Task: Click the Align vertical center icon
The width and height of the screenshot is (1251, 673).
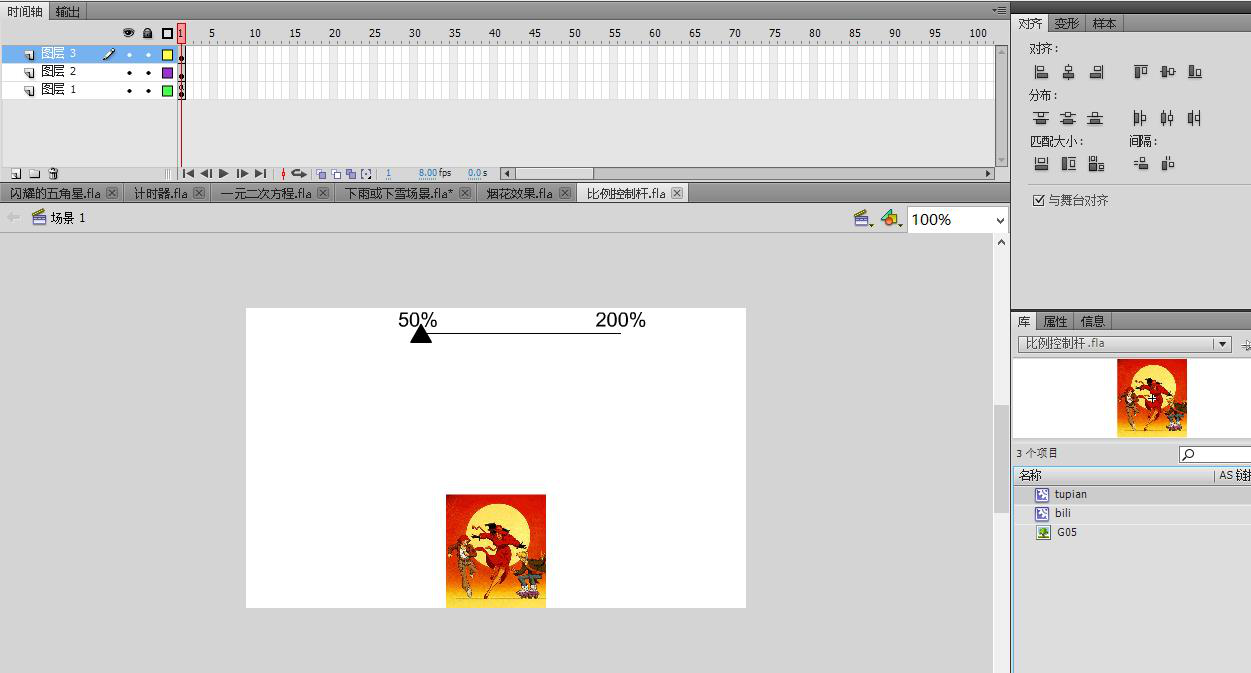Action: [x=1167, y=72]
